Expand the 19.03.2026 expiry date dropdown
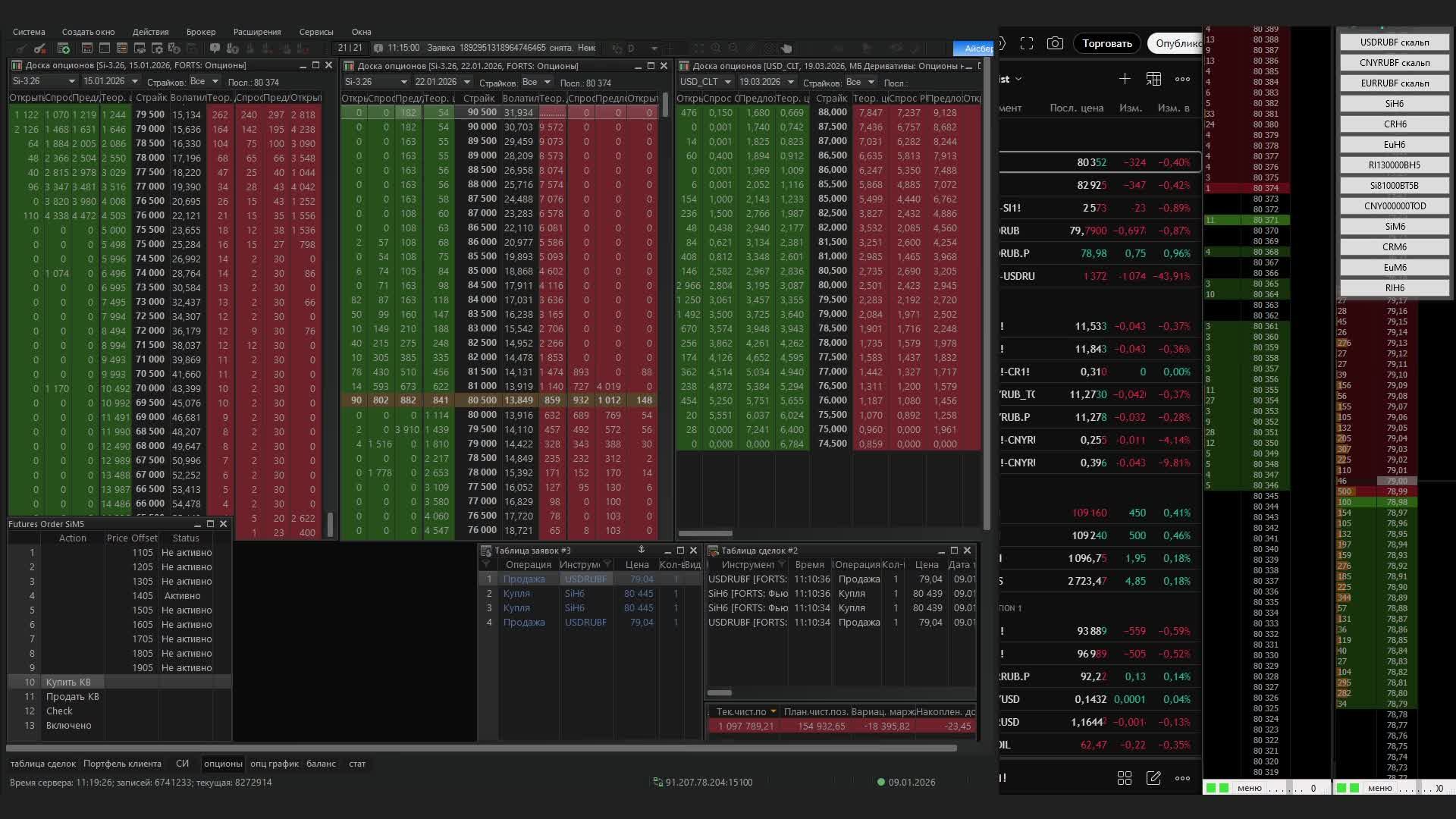The width and height of the screenshot is (1456, 819). (x=790, y=82)
